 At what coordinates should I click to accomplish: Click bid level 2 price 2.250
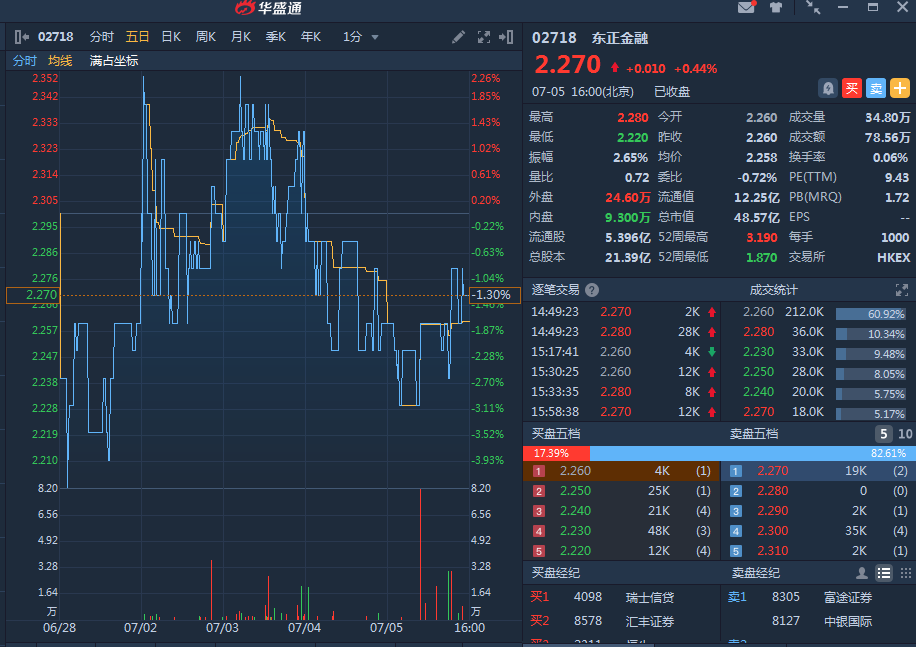575,491
